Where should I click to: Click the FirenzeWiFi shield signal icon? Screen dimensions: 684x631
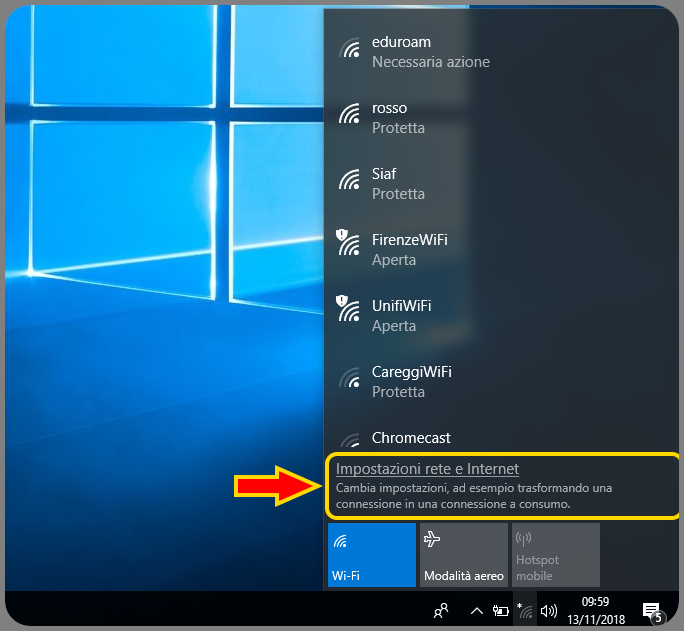[348, 242]
